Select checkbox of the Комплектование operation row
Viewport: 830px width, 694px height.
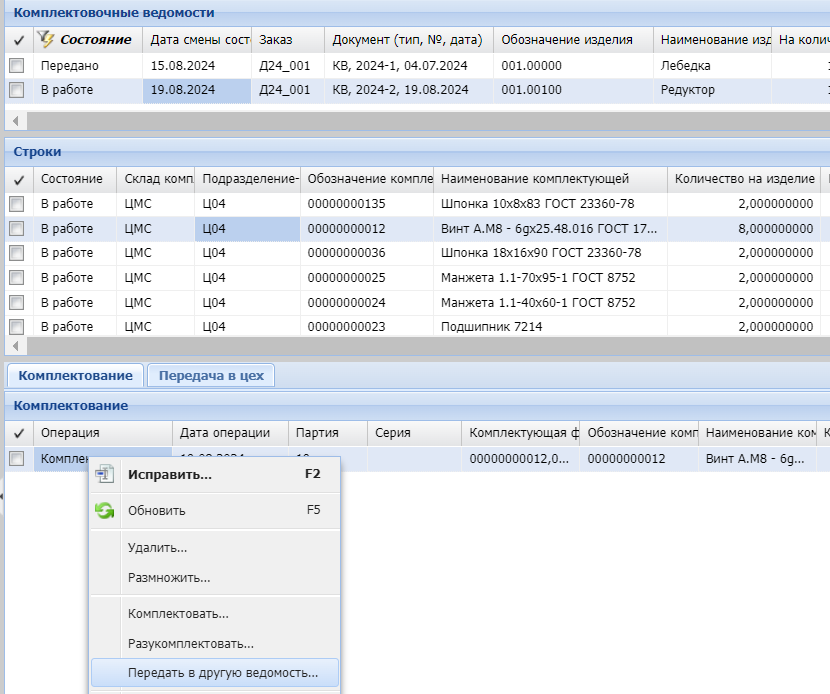[x=17, y=459]
